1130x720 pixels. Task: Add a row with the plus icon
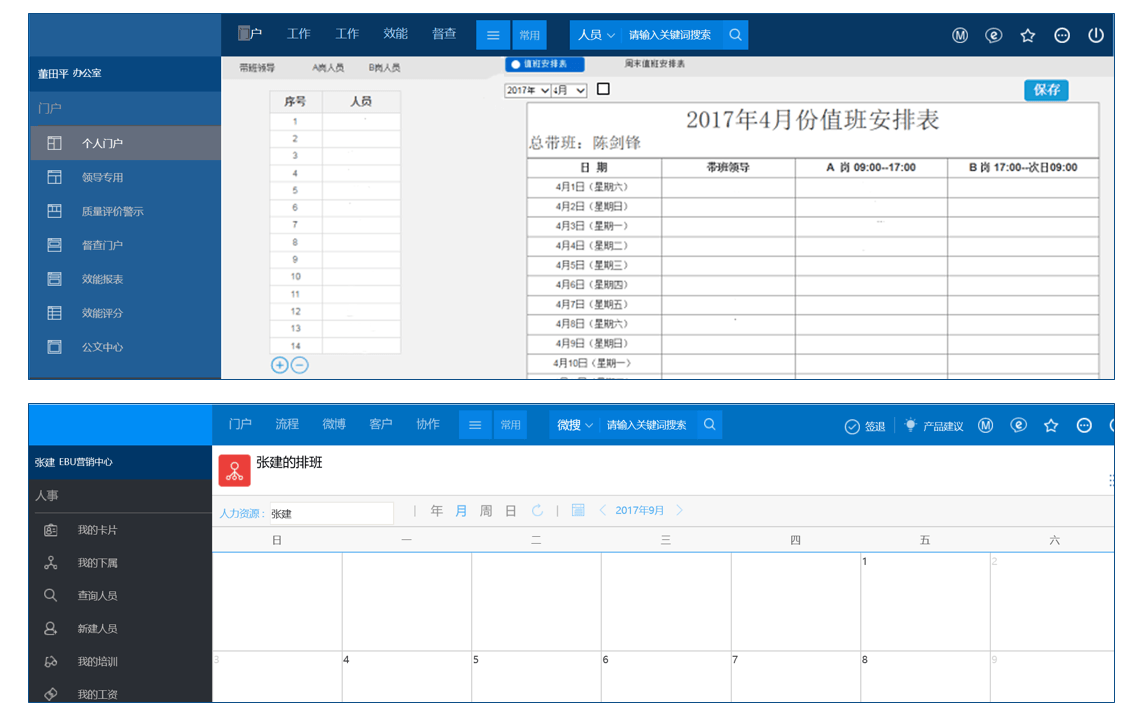click(x=280, y=365)
